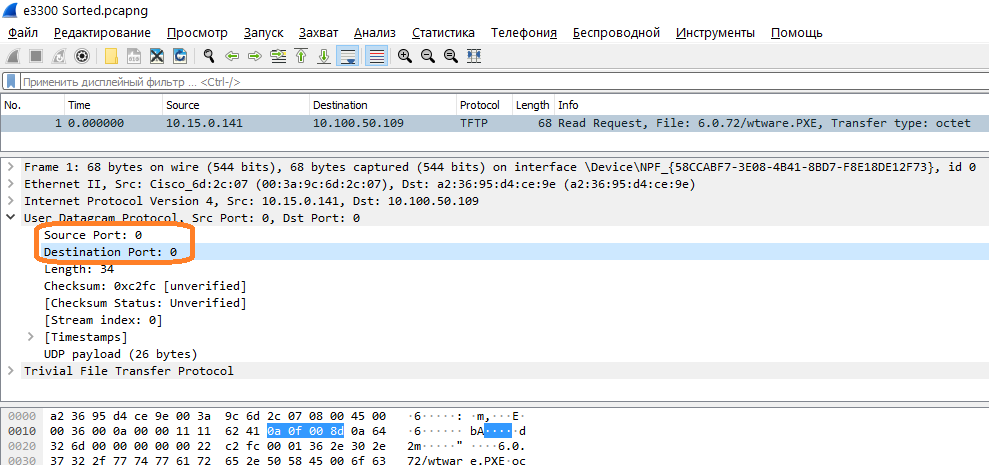Viewport: 989px width, 465px height.
Task: Click the display filter bookmark icon
Action: [11, 81]
